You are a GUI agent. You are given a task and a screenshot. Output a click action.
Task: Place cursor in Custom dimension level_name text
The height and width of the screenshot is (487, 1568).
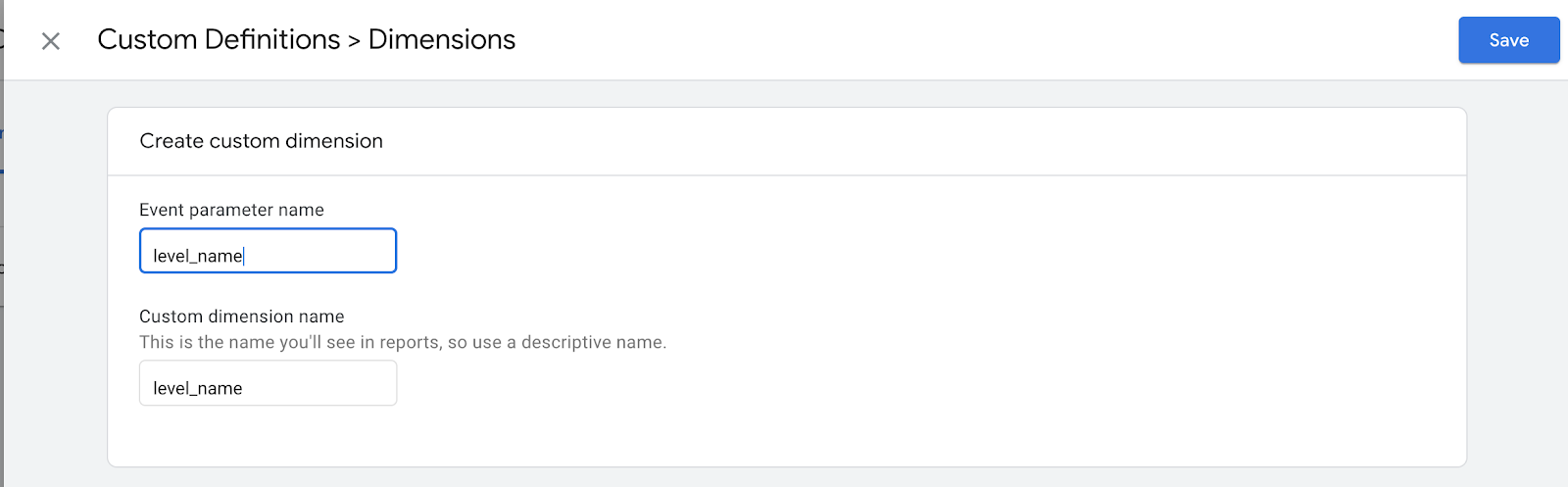[x=197, y=388]
